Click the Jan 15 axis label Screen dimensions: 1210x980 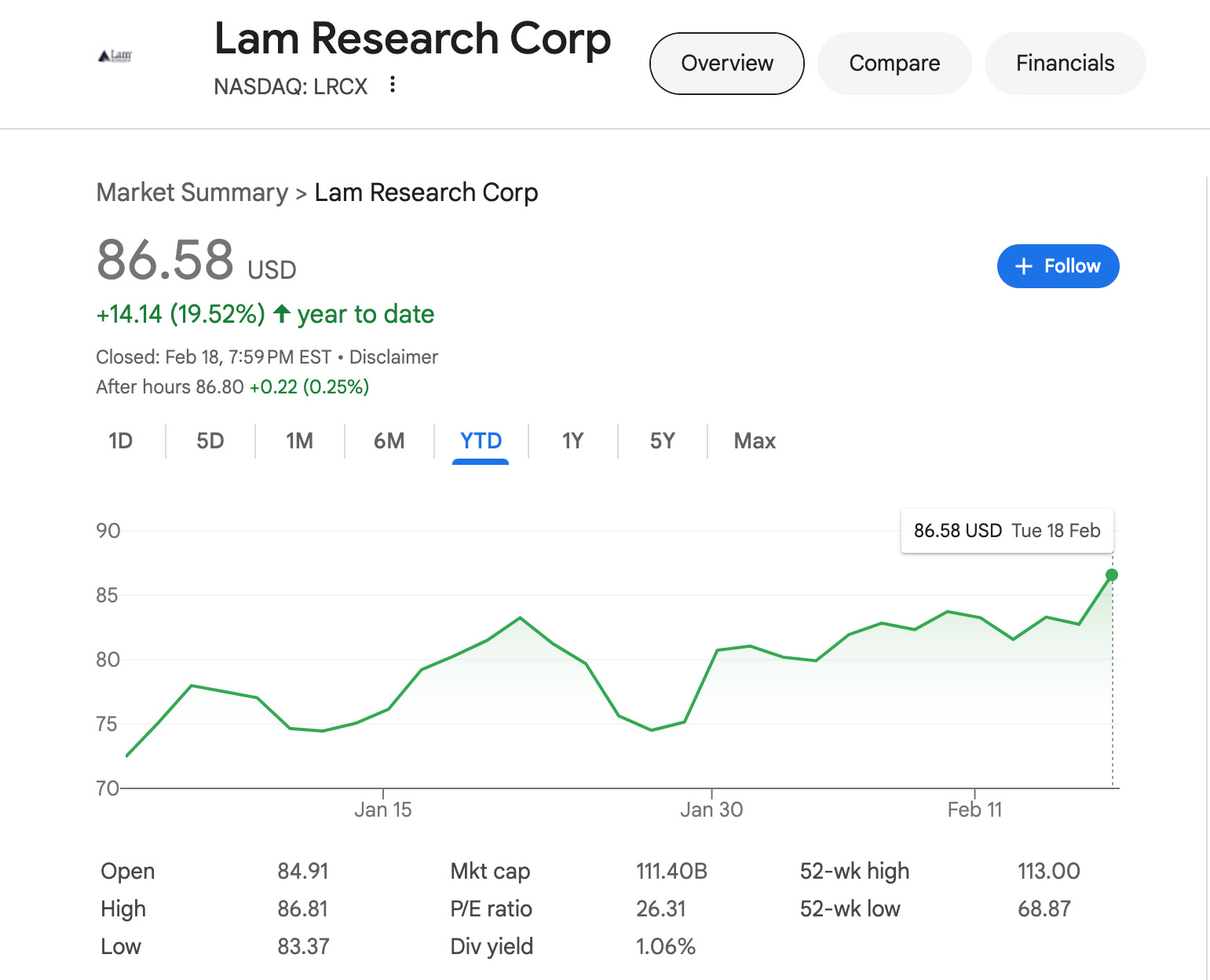382,810
